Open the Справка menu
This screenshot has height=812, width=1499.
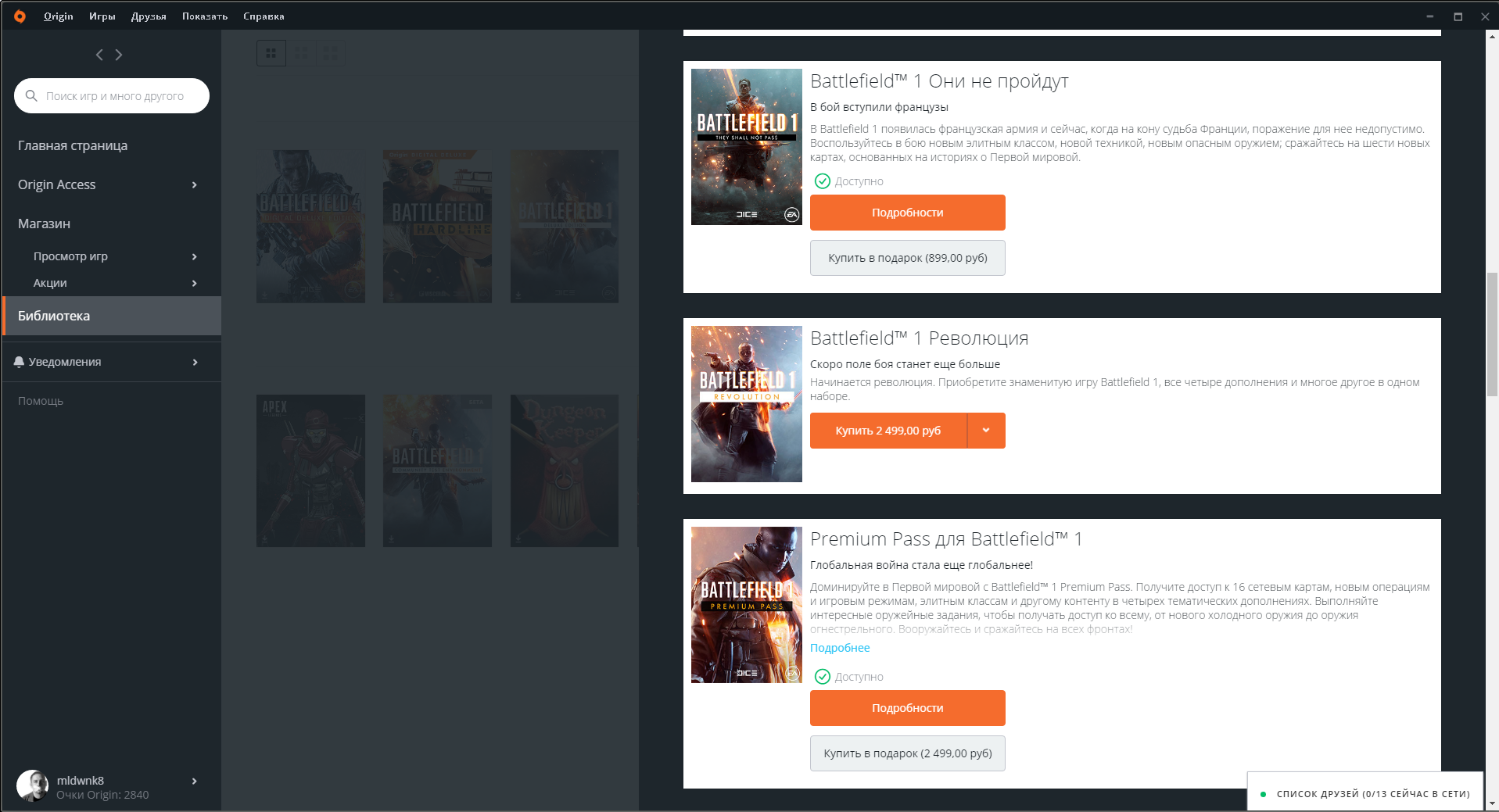click(264, 16)
